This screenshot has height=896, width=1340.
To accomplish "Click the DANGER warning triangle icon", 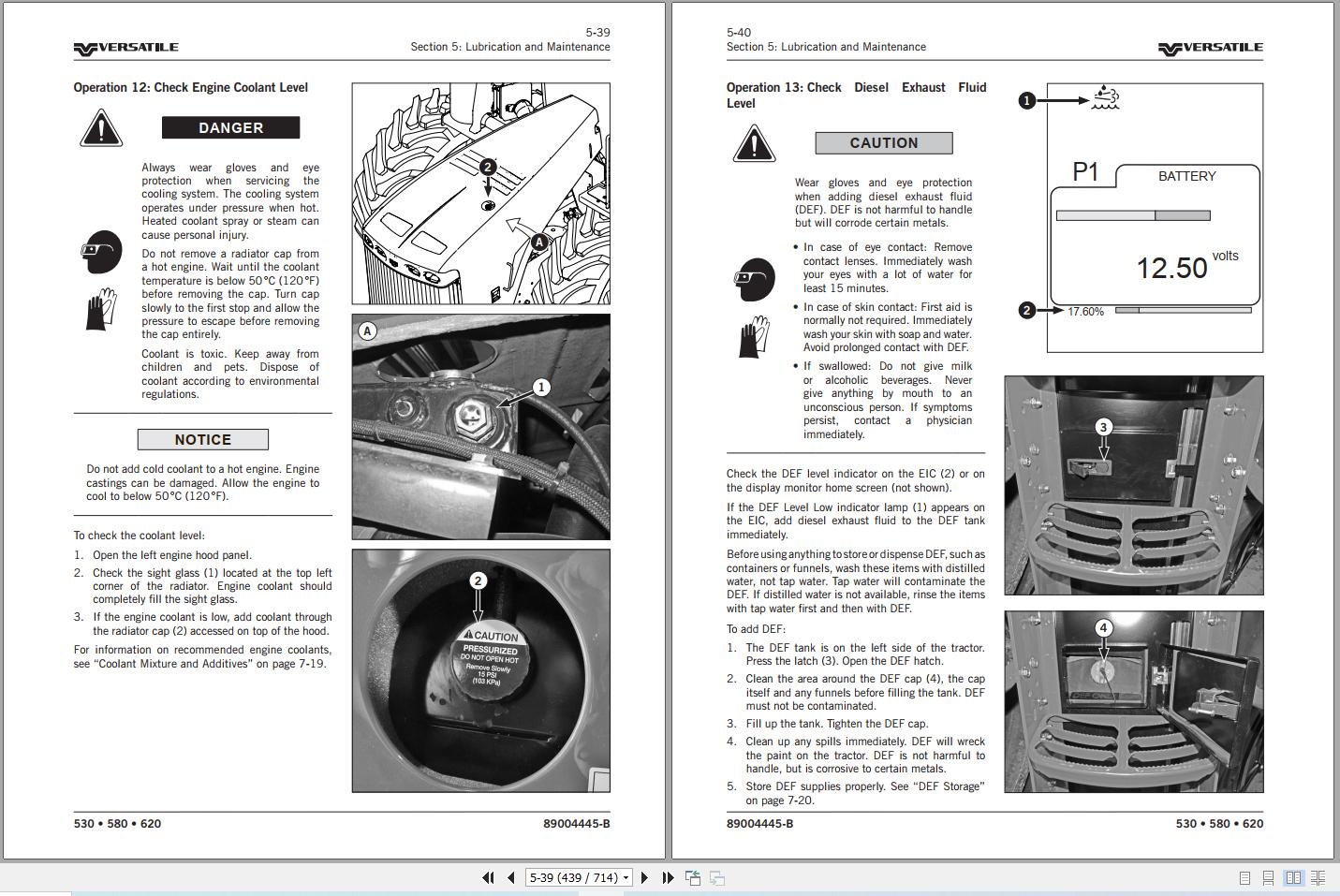I will click(101, 128).
